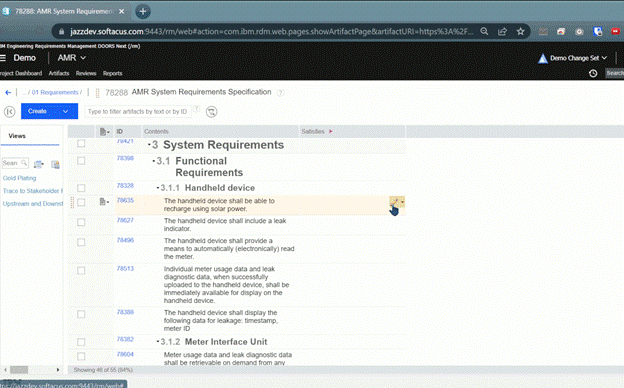Click the red YouTube extension icon
The image size is (624, 388).
[x=616, y=31]
